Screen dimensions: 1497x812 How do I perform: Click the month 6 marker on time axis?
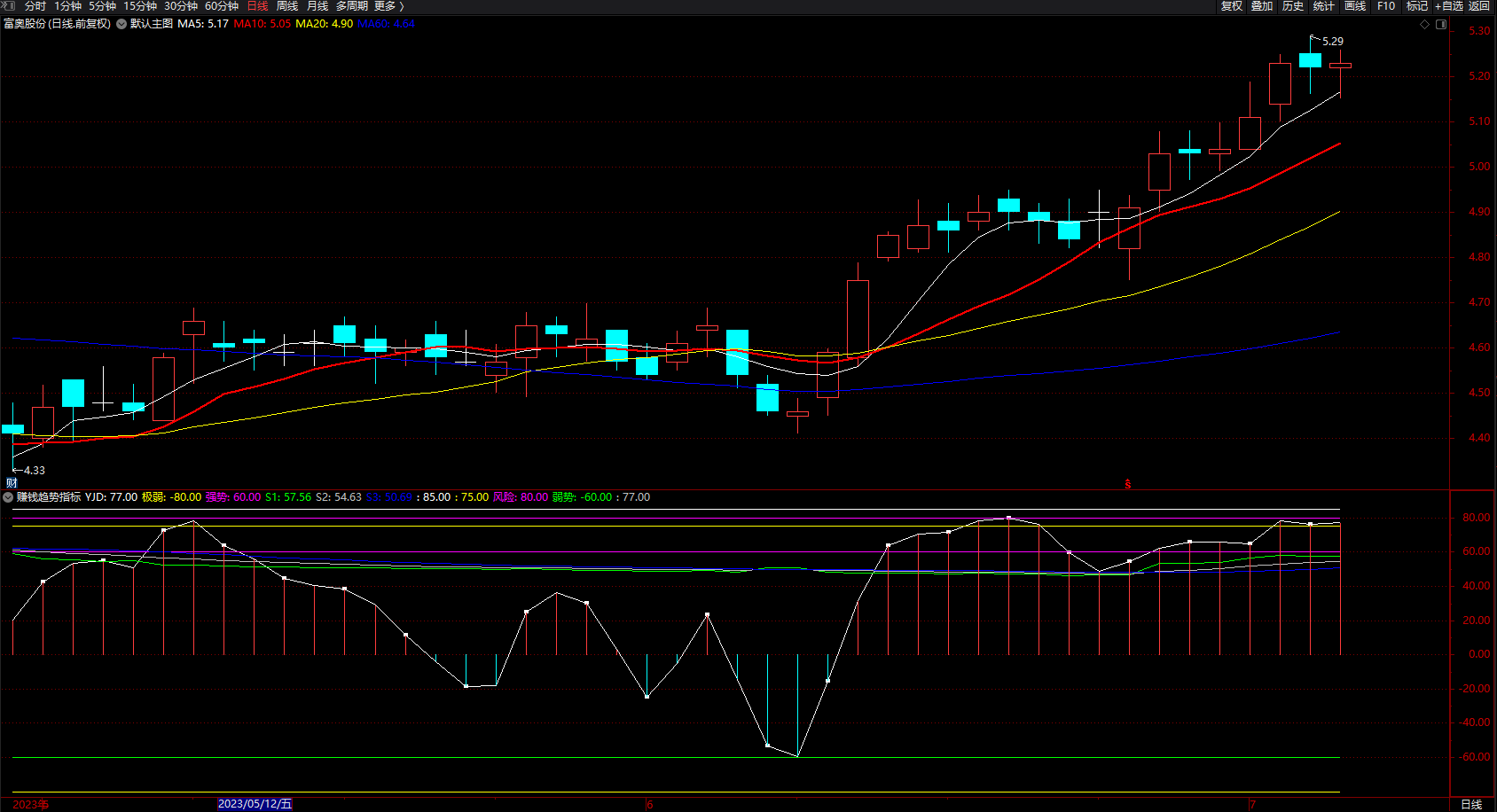click(649, 805)
